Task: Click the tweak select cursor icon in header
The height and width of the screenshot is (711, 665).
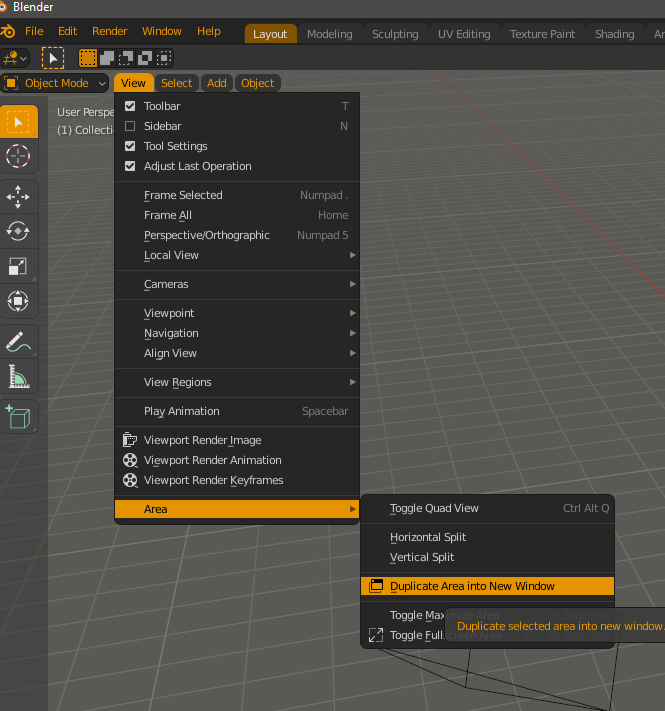Action: pos(53,58)
